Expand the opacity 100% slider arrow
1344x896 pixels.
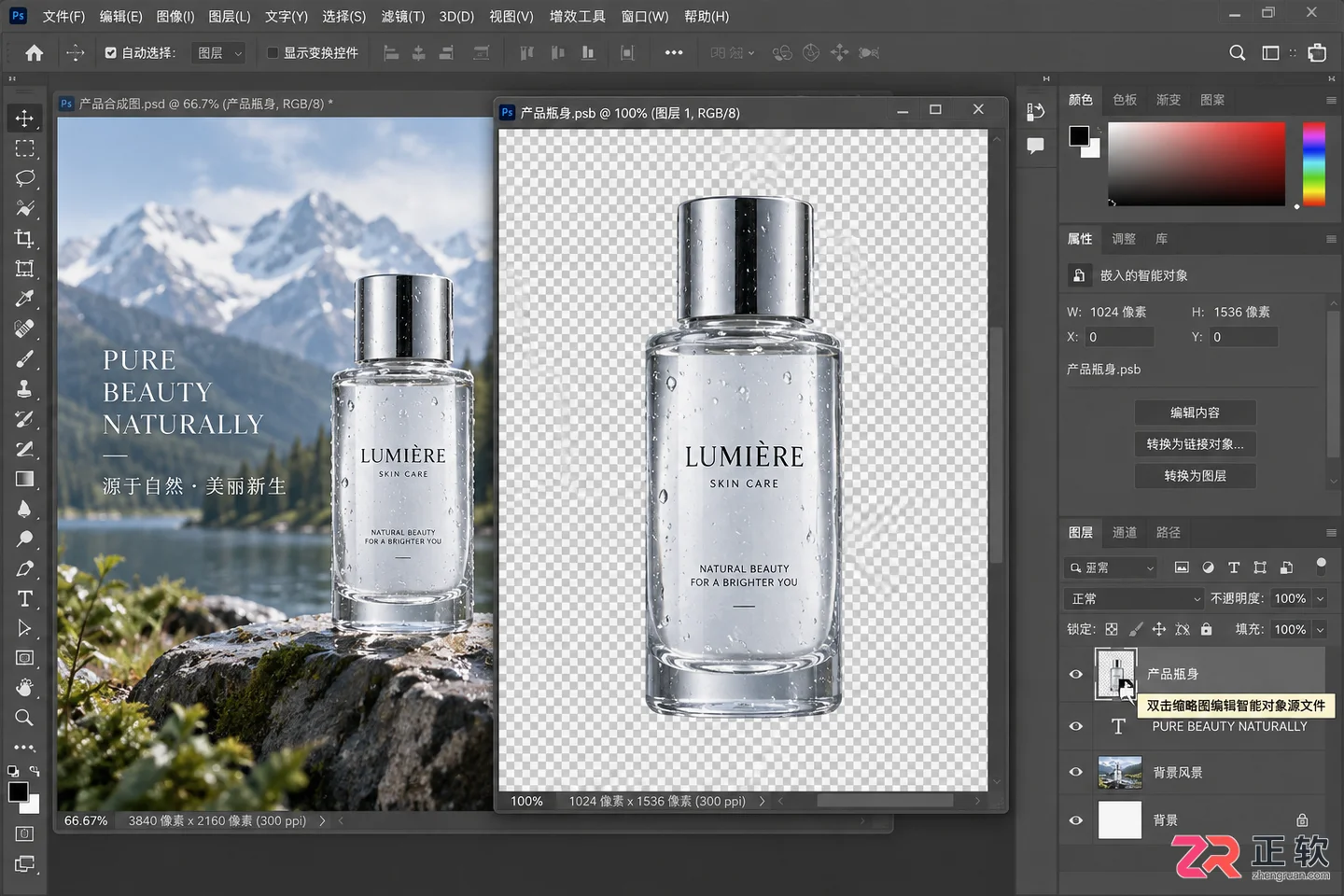(1321, 599)
